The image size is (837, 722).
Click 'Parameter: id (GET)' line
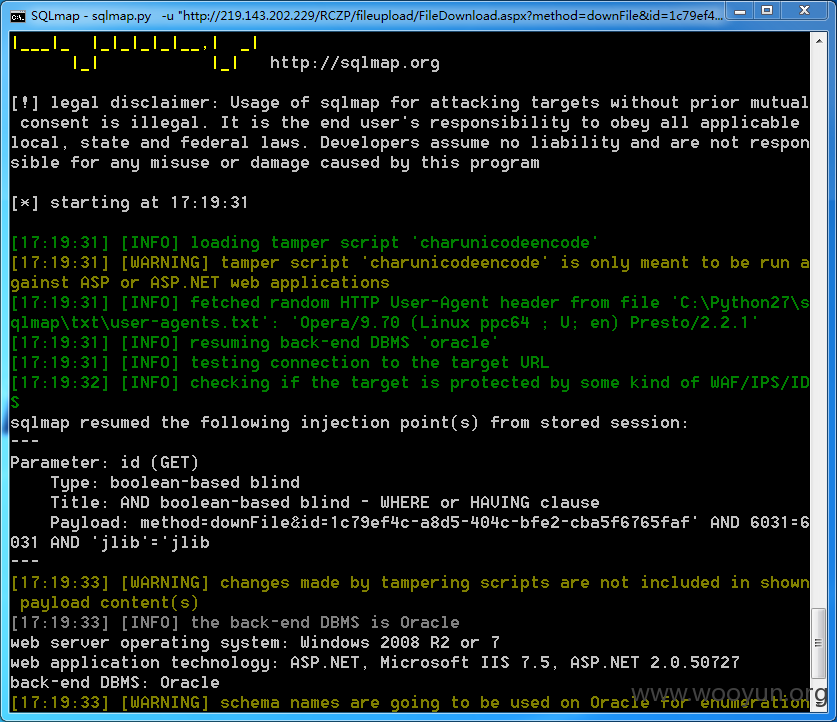(105, 463)
